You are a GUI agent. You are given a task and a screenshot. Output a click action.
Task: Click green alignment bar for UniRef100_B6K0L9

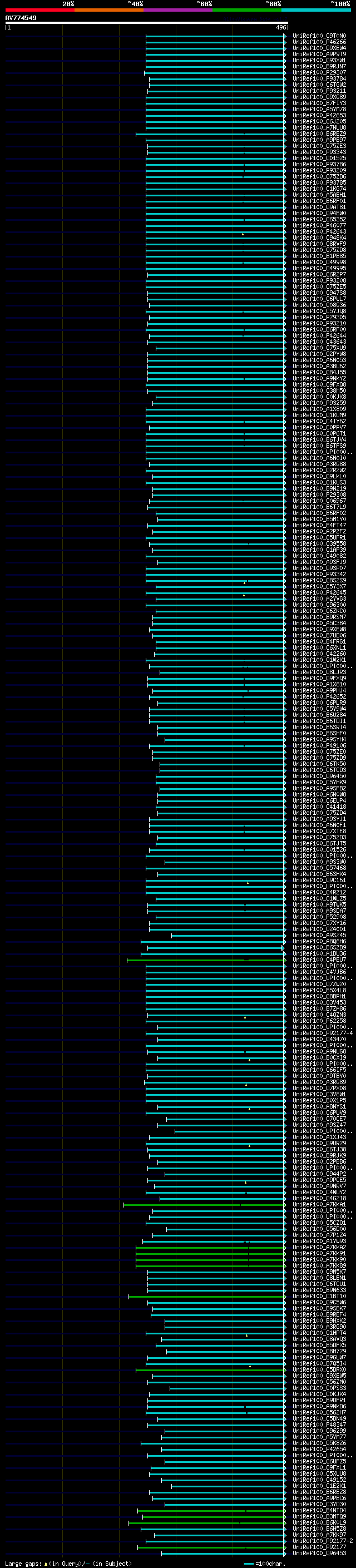click(x=207, y=1522)
